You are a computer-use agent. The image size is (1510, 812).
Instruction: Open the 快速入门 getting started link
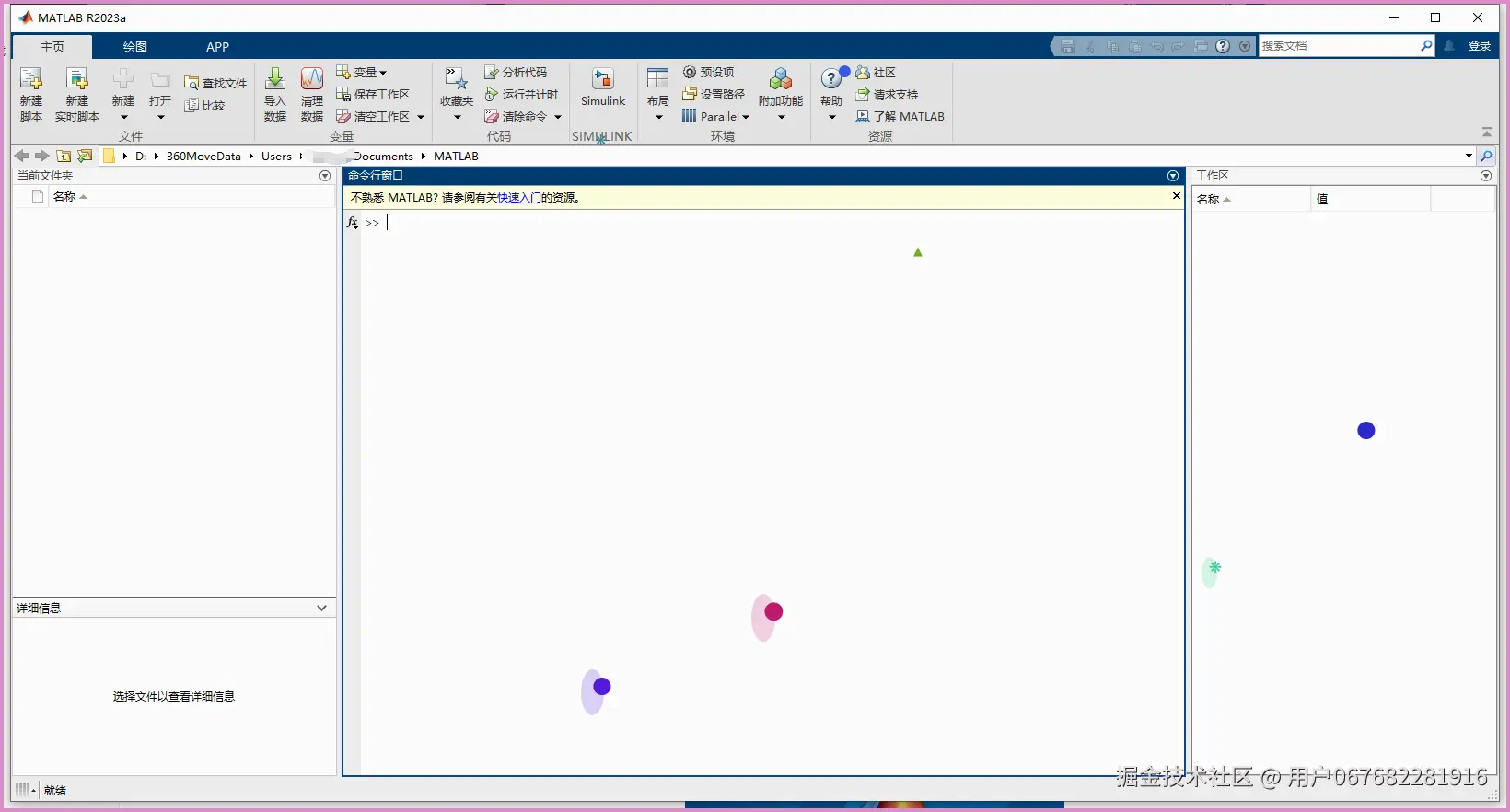pyautogui.click(x=519, y=197)
